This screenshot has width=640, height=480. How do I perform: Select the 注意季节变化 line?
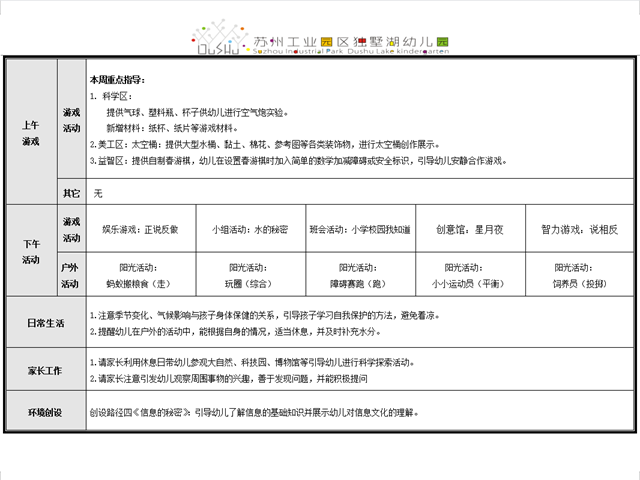(x=264, y=316)
